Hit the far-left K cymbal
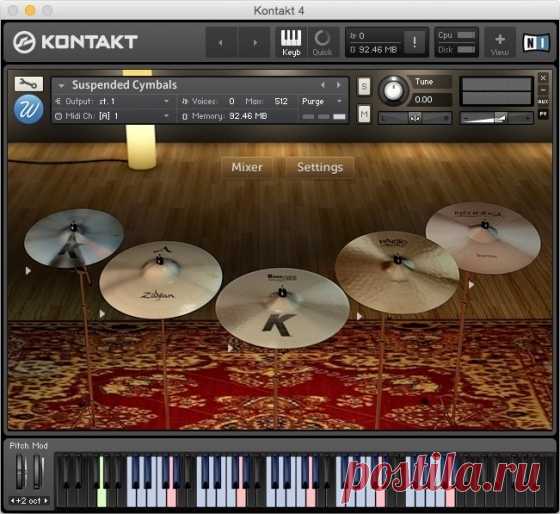 (74, 238)
